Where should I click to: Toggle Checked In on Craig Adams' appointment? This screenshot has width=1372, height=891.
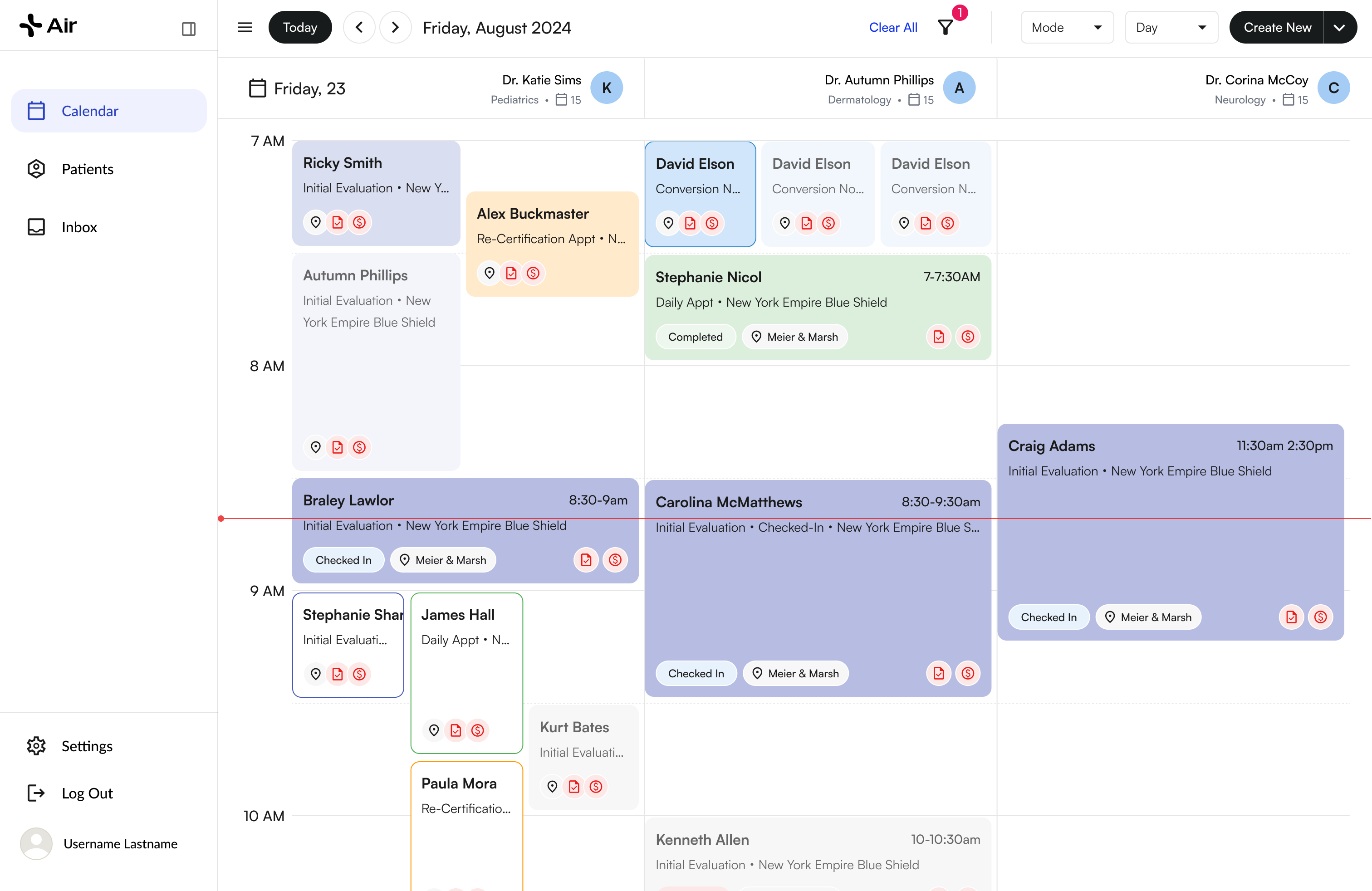coord(1048,617)
